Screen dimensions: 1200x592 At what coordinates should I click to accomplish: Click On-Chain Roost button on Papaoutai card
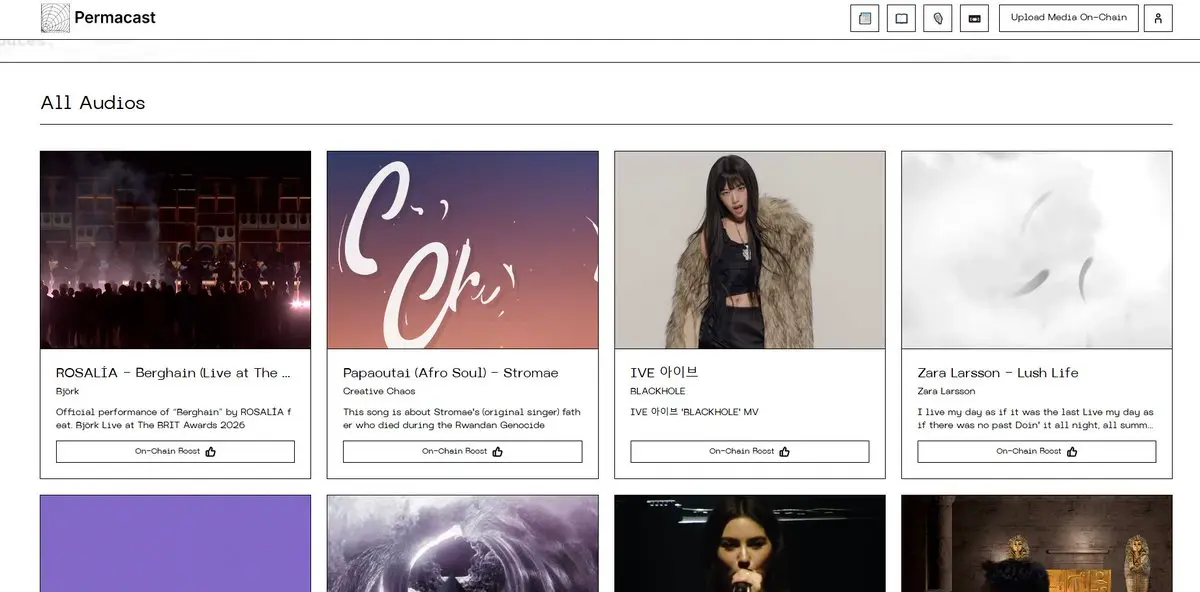tap(463, 451)
